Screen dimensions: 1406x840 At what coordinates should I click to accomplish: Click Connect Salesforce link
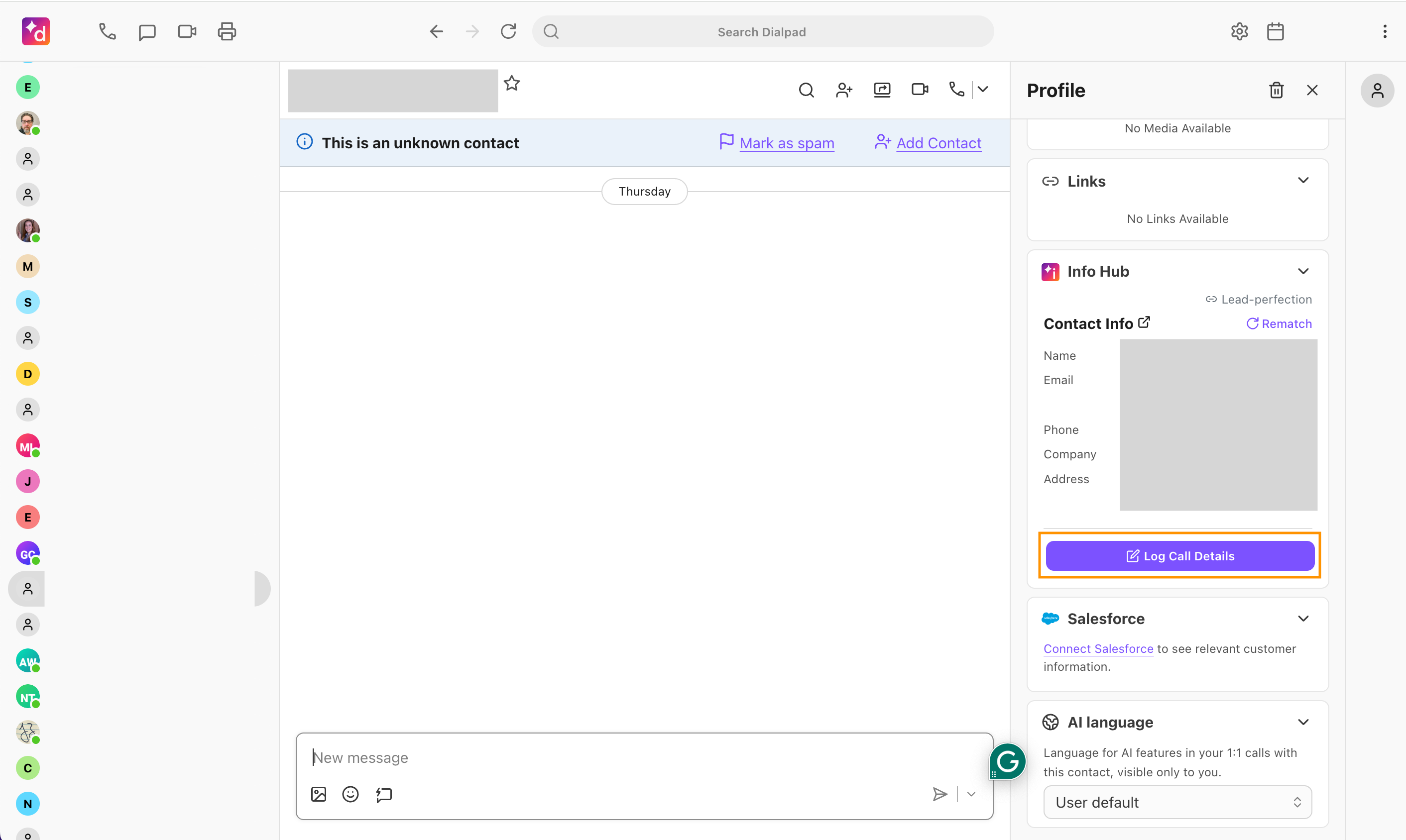1098,649
